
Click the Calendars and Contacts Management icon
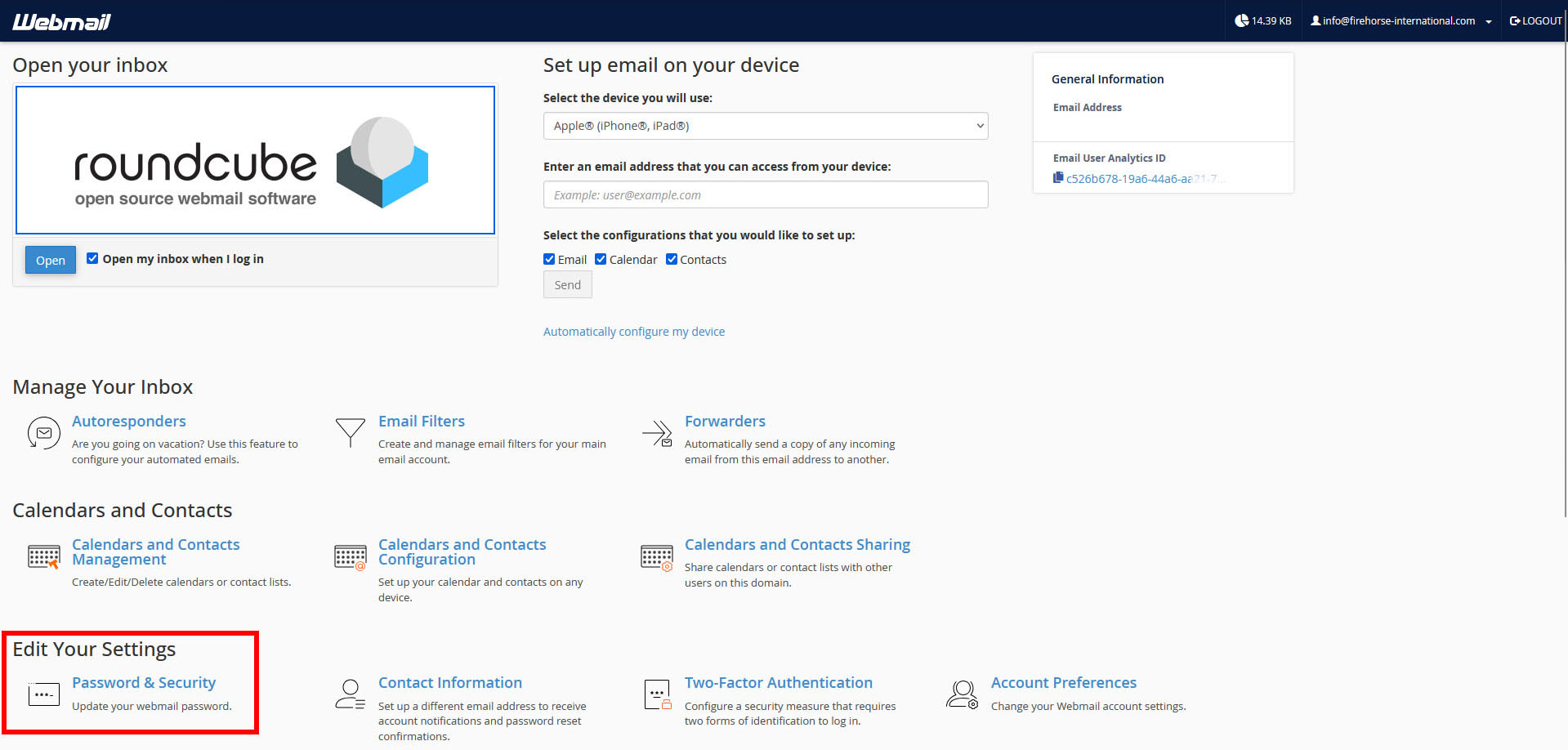(44, 557)
